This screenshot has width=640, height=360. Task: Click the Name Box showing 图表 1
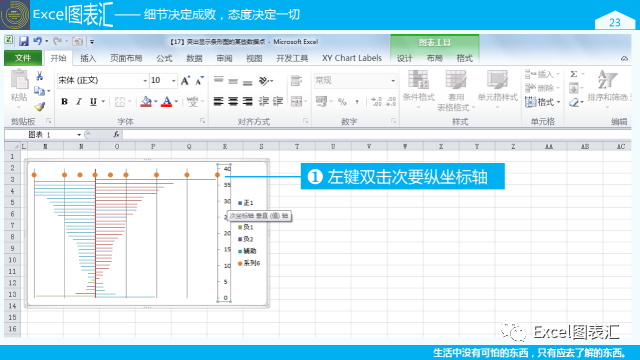click(x=43, y=134)
